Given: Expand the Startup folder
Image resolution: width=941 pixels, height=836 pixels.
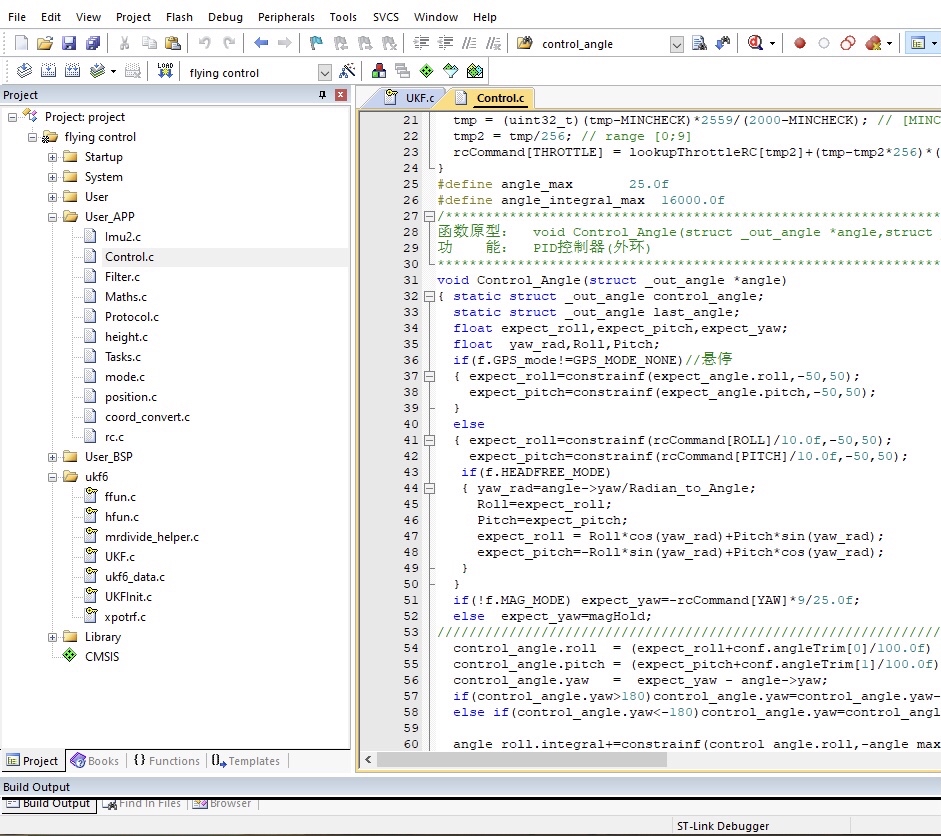Looking at the screenshot, I should (x=53, y=157).
